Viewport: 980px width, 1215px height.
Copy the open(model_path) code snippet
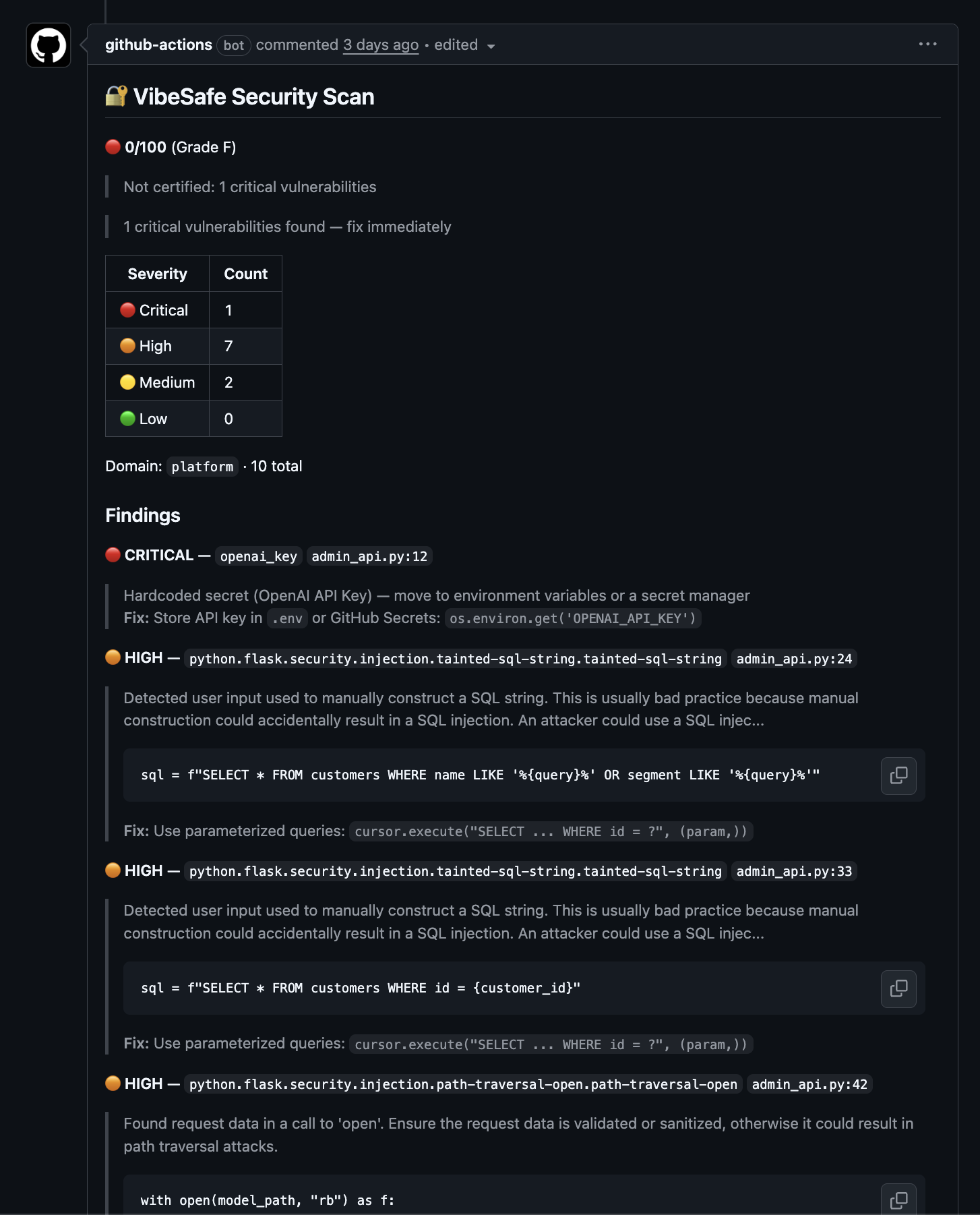[x=898, y=1199]
